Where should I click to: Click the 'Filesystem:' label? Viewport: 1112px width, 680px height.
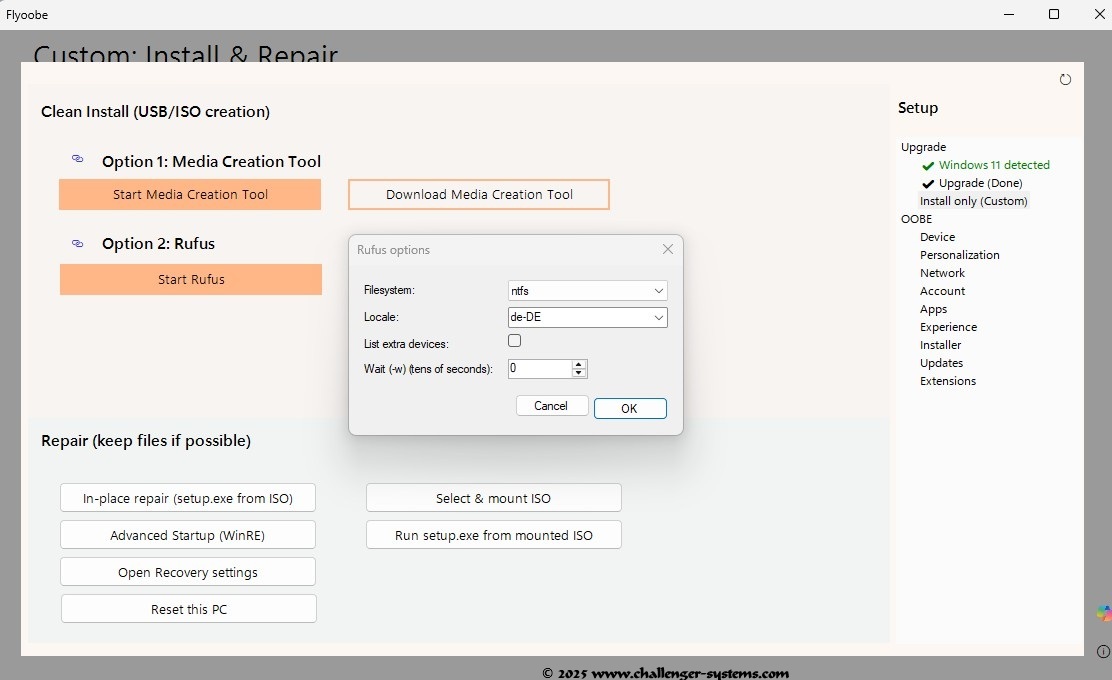[x=389, y=290]
